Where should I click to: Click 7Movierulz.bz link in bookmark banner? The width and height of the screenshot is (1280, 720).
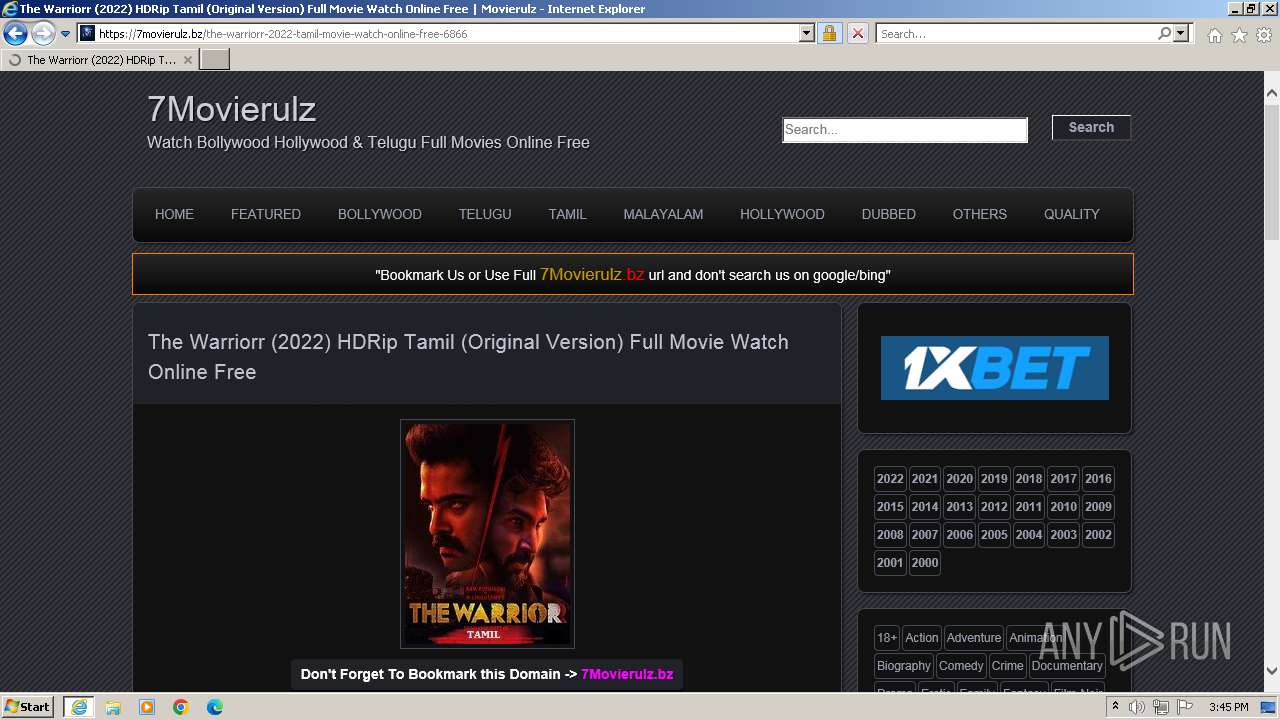[592, 274]
